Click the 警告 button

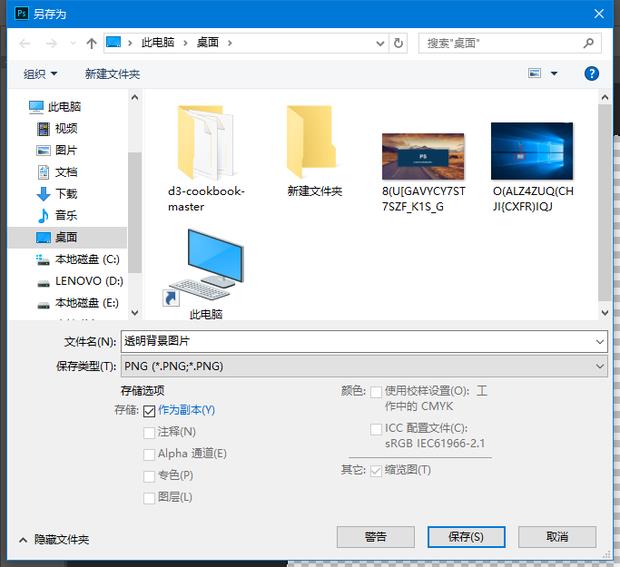[x=375, y=537]
